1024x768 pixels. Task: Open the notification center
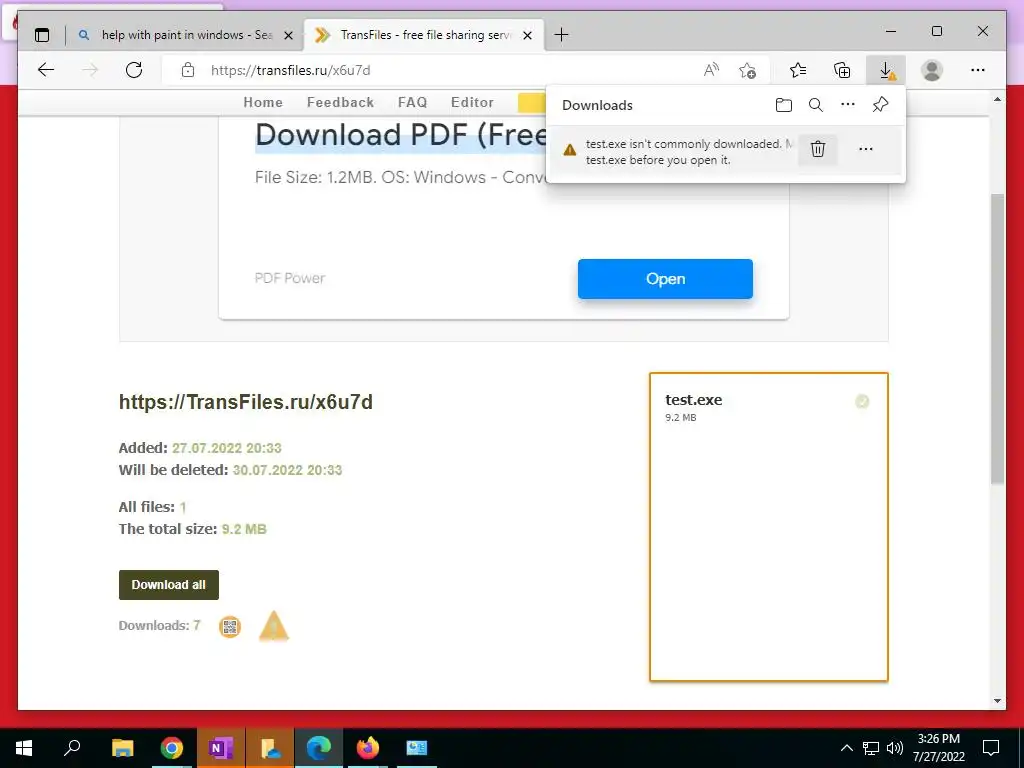coord(991,748)
